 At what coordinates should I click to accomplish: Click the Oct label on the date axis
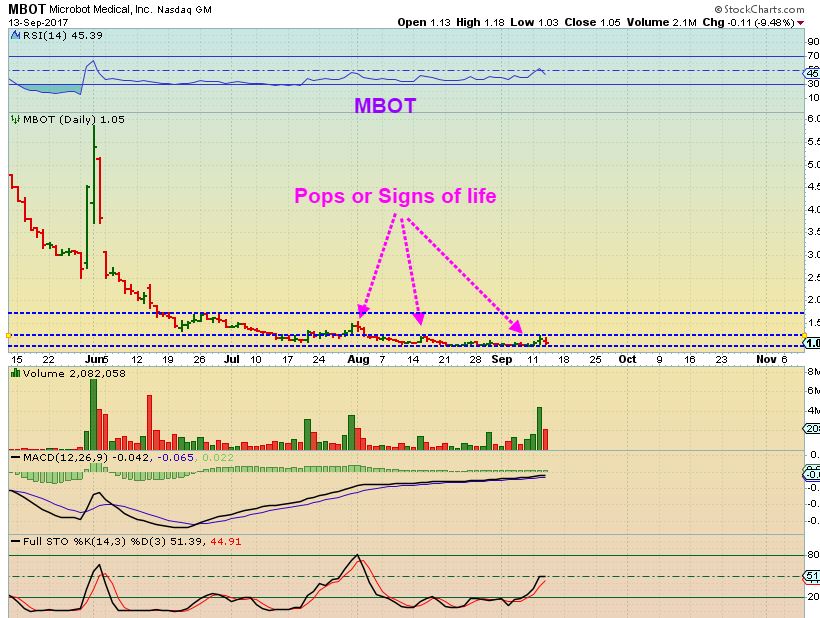(x=627, y=359)
